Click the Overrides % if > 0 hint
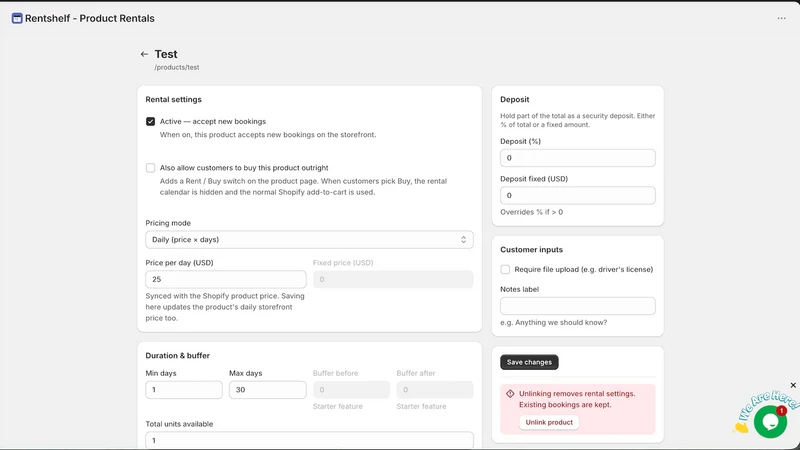 tap(531, 212)
